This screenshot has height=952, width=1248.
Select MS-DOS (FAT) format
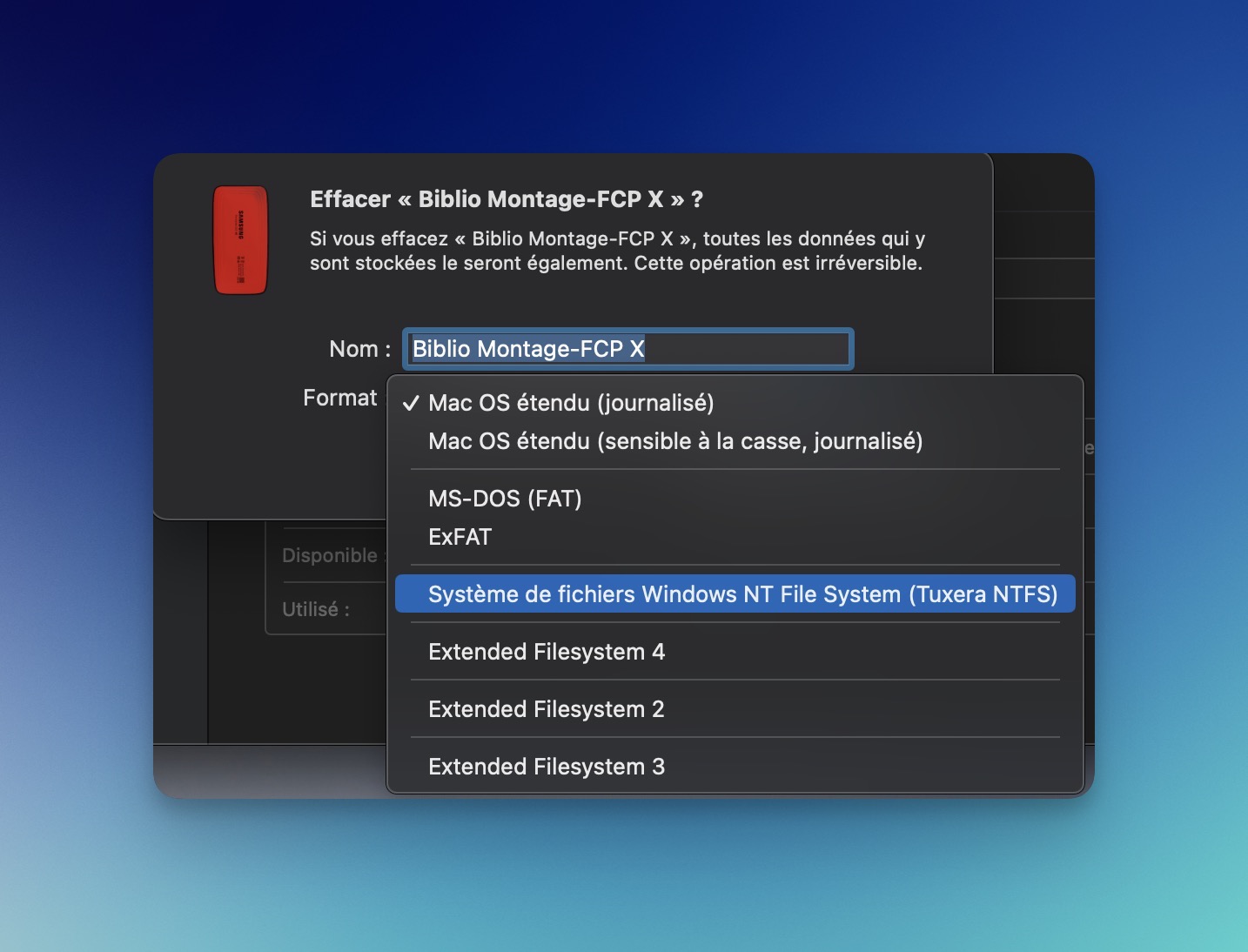735,499
